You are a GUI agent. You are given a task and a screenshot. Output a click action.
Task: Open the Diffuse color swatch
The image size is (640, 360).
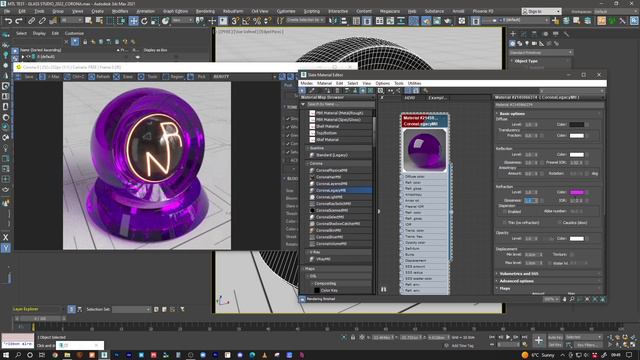click(576, 124)
